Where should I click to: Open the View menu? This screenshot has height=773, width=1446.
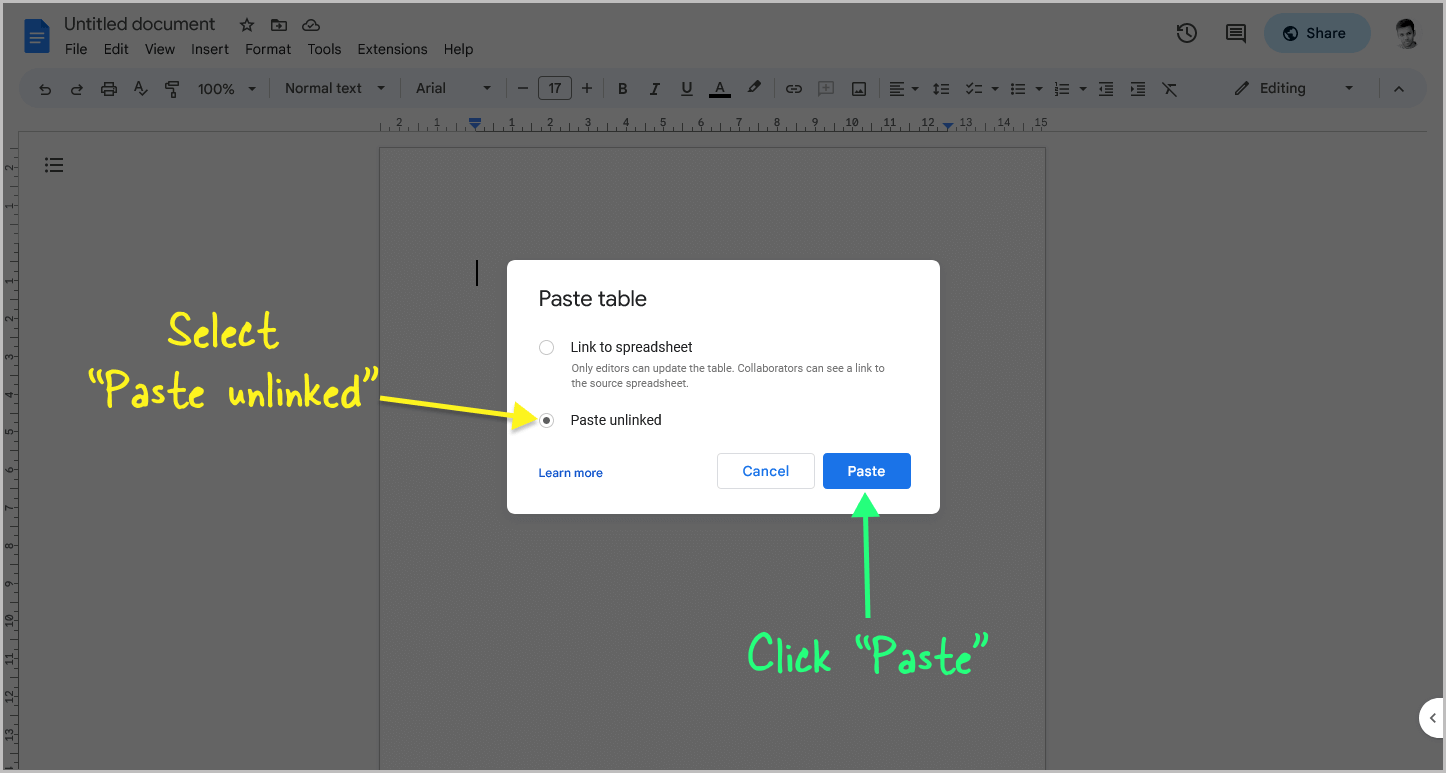pos(160,49)
